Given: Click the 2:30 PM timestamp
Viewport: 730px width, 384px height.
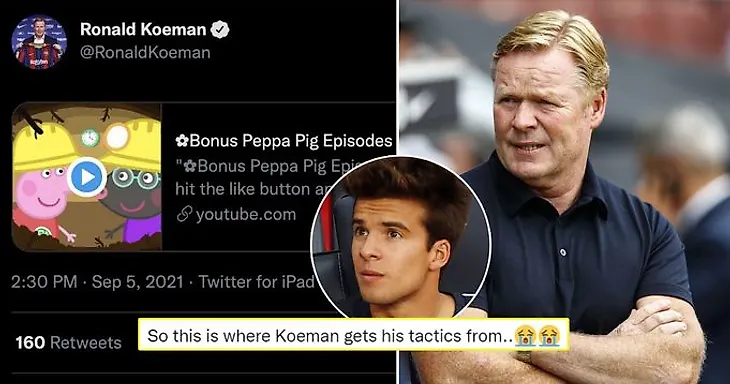Looking at the screenshot, I should [44, 282].
